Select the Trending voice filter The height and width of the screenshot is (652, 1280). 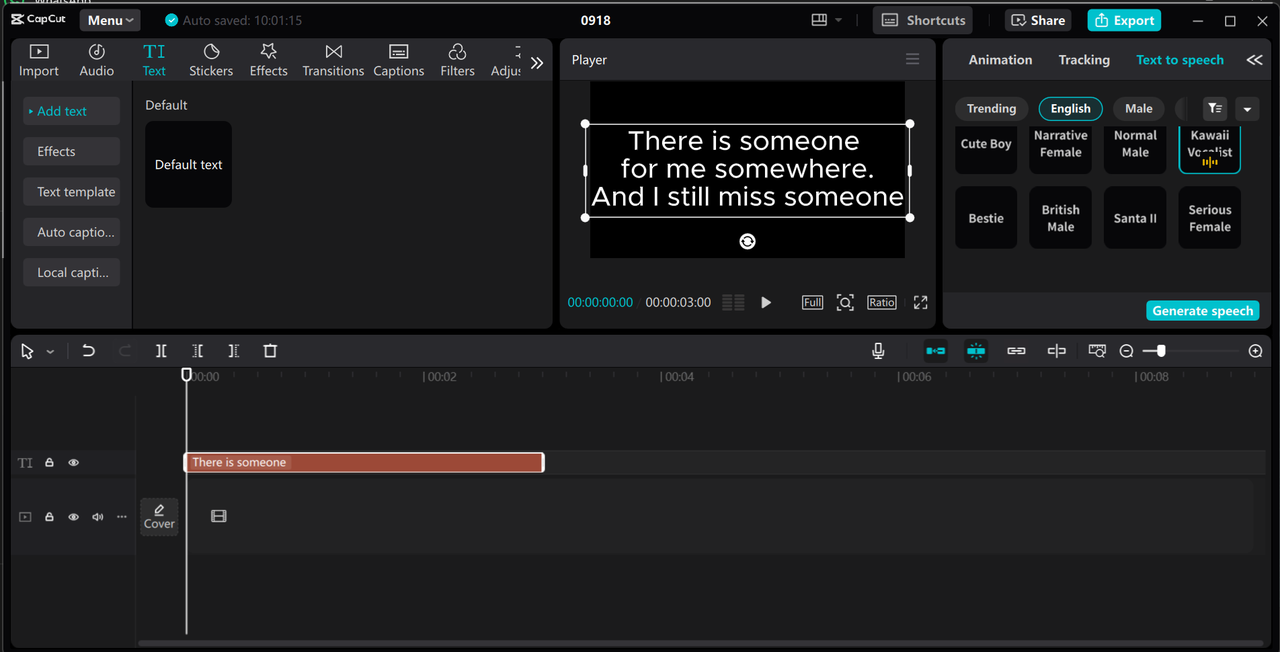point(991,108)
